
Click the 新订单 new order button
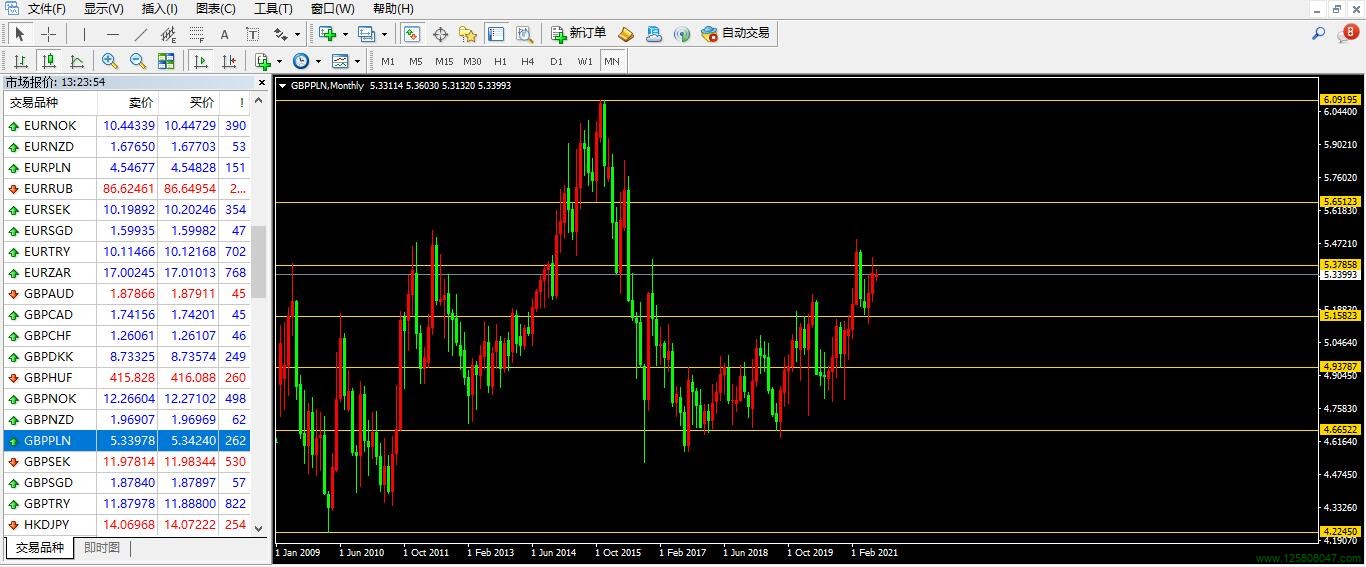579,34
